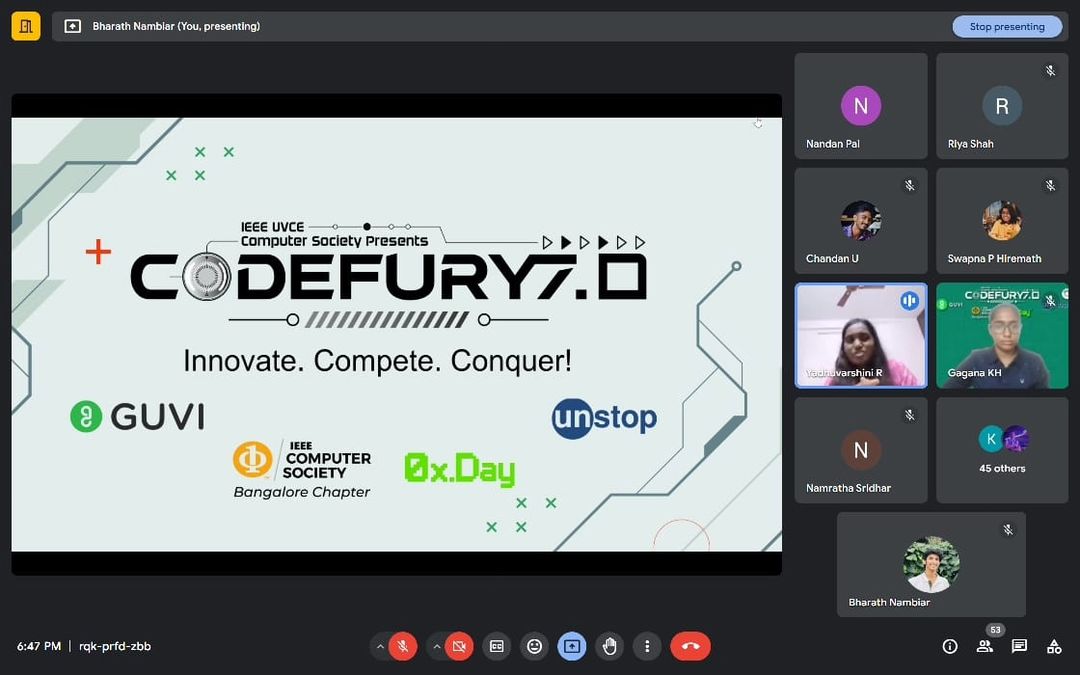Click the 6:47 PM time display
The width and height of the screenshot is (1080, 675).
39,646
